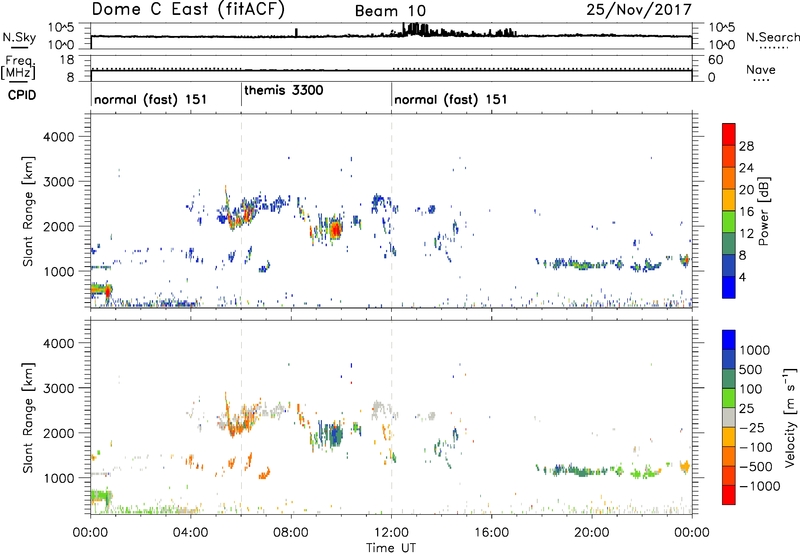Click '100' tick on Velocity colorbar
The image size is (800, 554).
751,389
